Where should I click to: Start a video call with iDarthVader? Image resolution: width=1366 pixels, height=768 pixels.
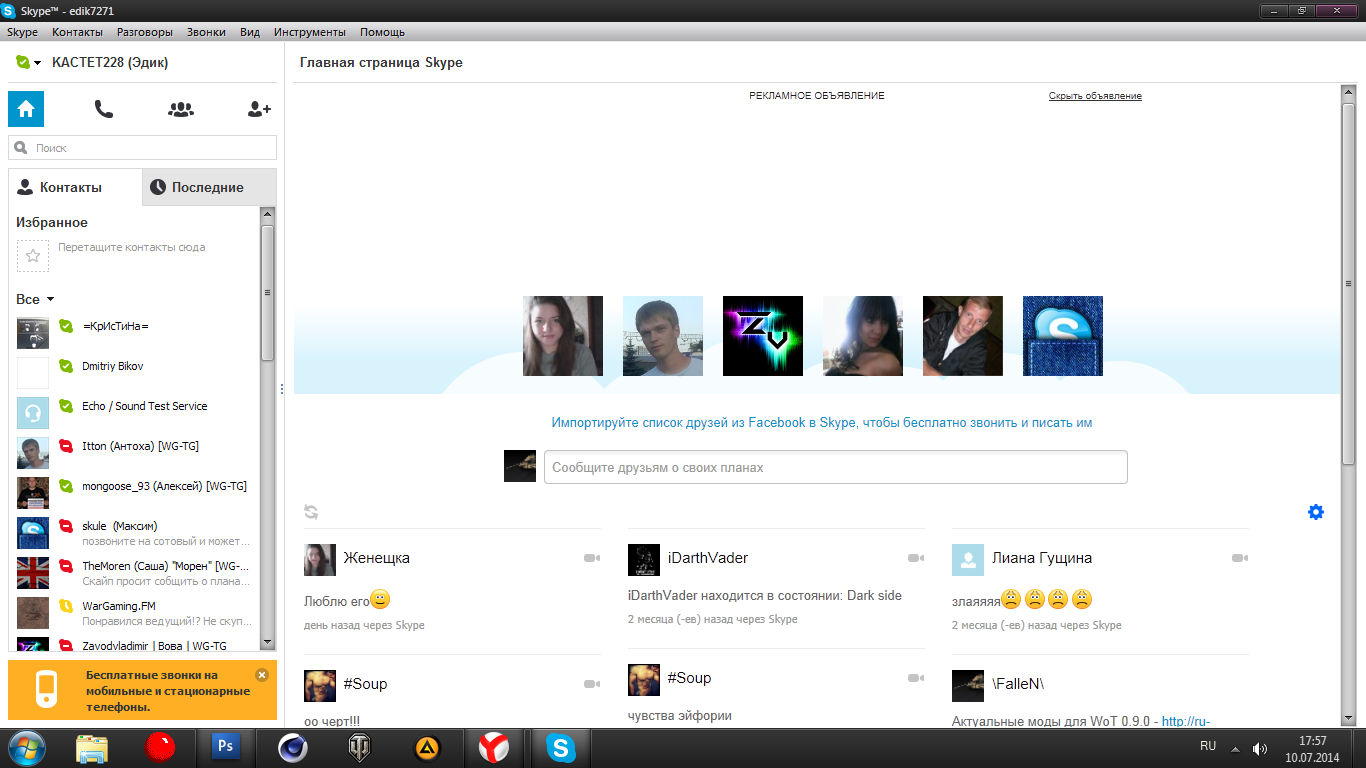(915, 558)
